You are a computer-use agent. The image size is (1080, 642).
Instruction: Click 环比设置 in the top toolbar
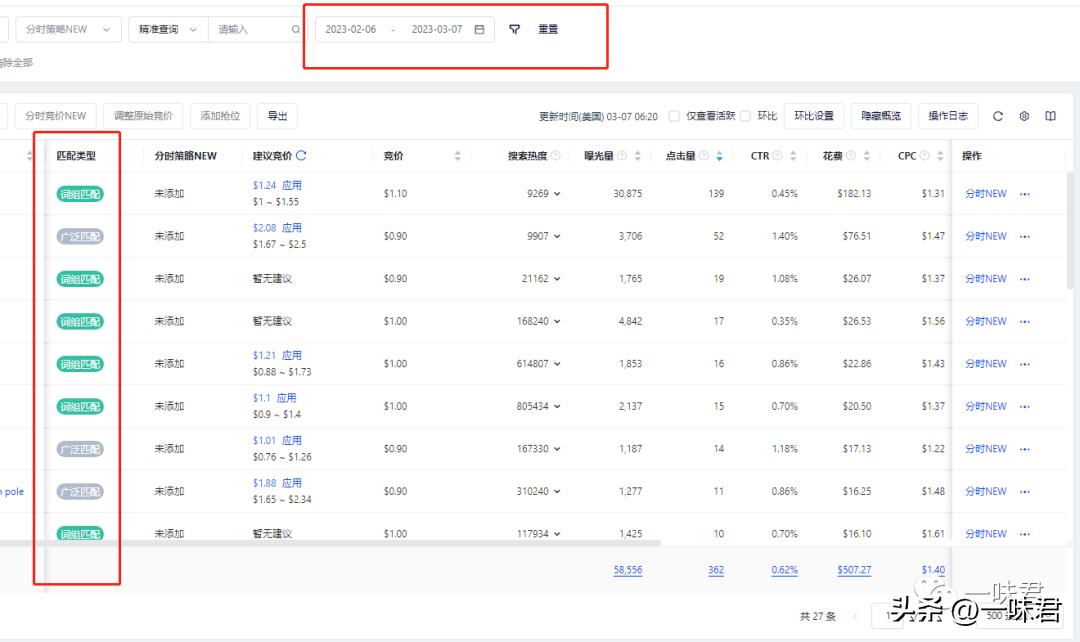pos(814,115)
